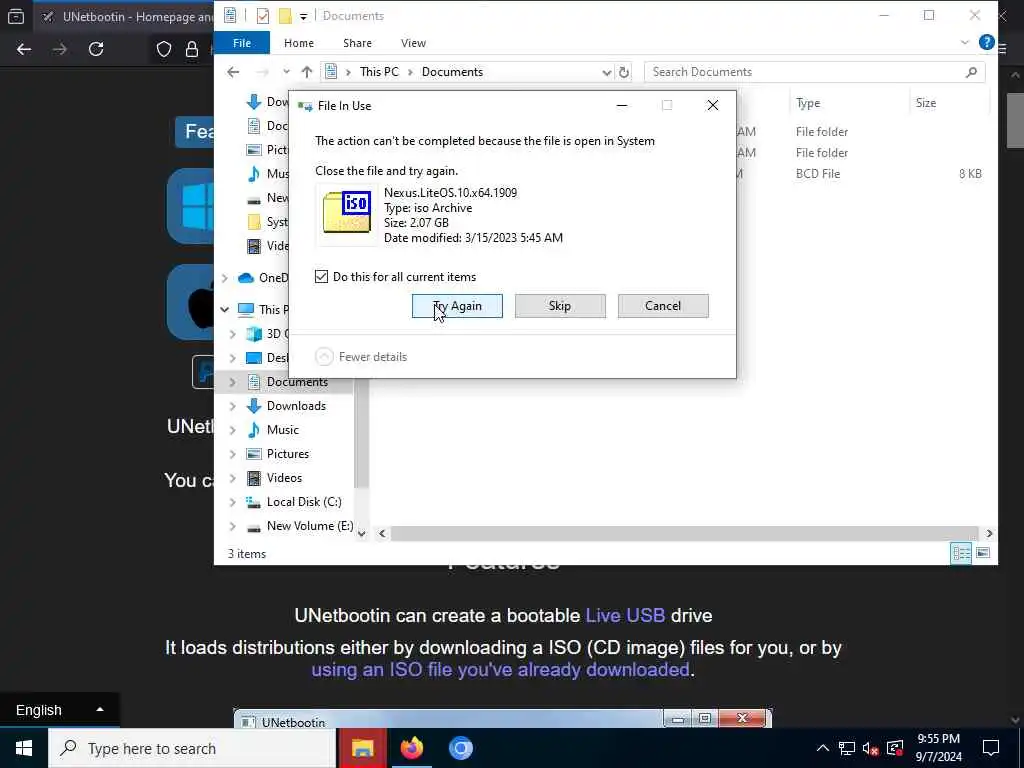Screen dimensions: 1024x768
Task: Expand the ribbon with chevron
Action: 965,42
